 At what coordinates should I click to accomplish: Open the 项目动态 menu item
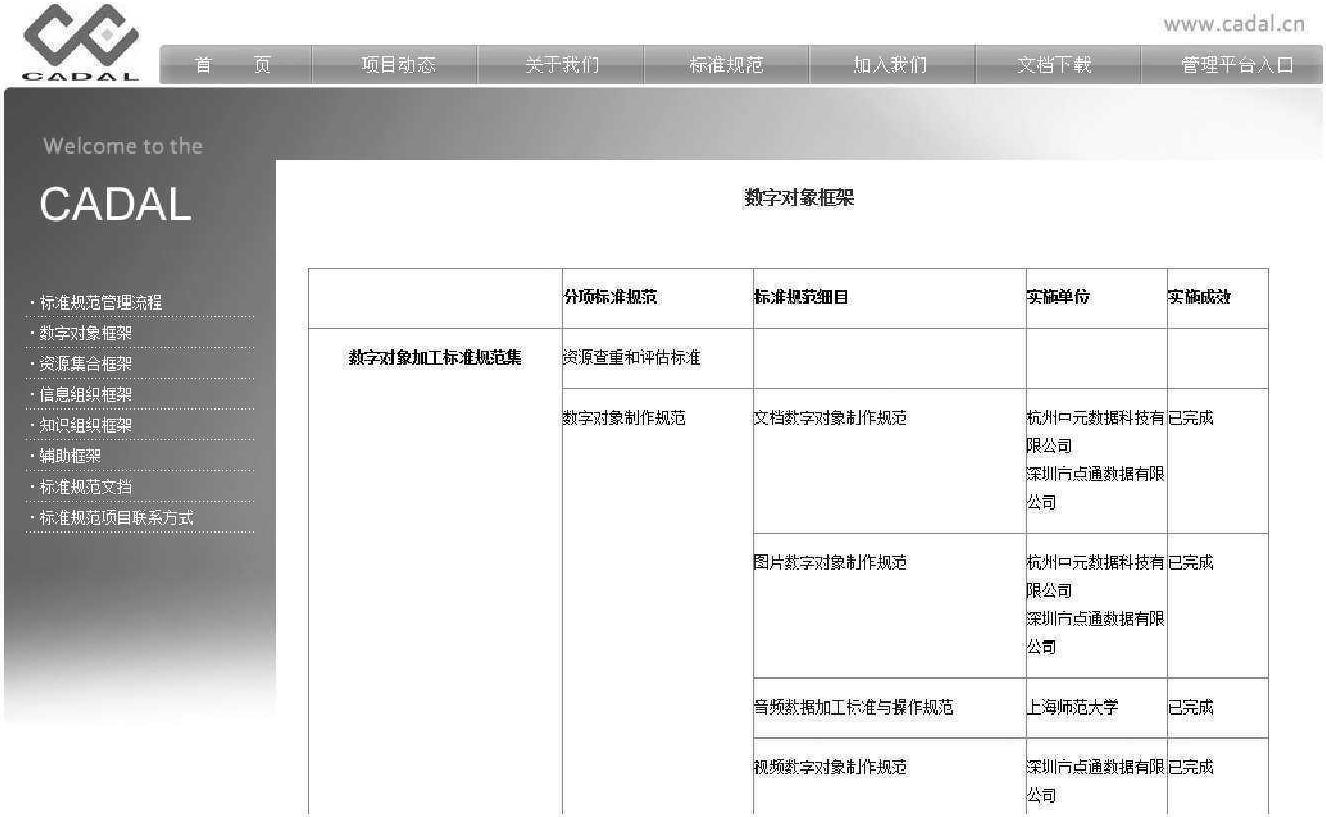(398, 66)
